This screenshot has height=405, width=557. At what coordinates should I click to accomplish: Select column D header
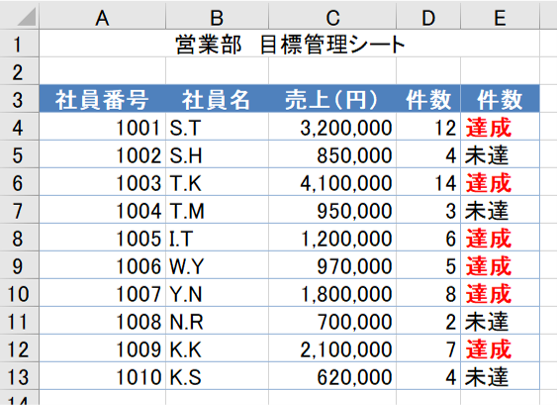coord(428,17)
